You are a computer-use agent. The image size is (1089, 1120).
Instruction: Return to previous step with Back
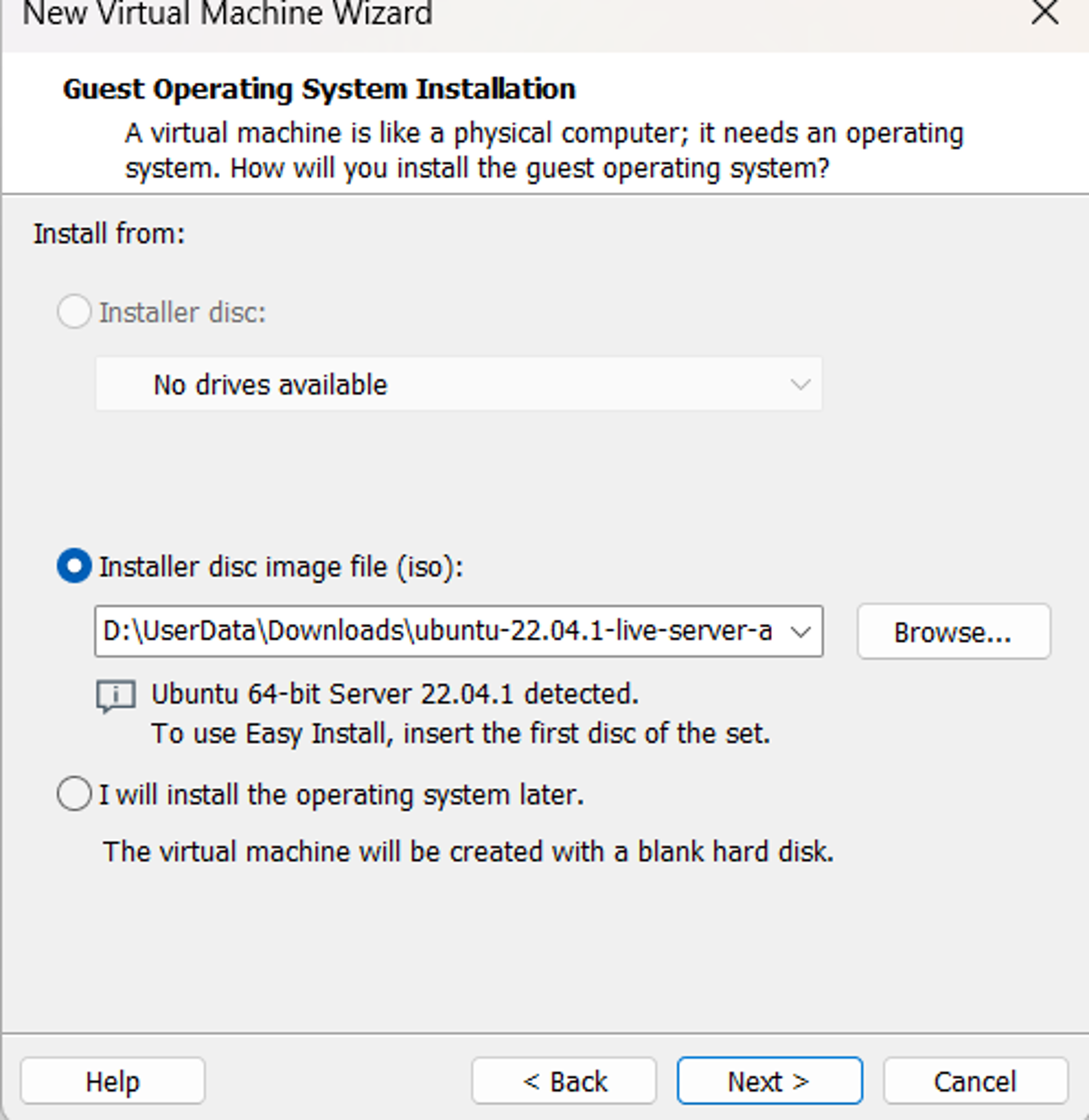point(564,1081)
